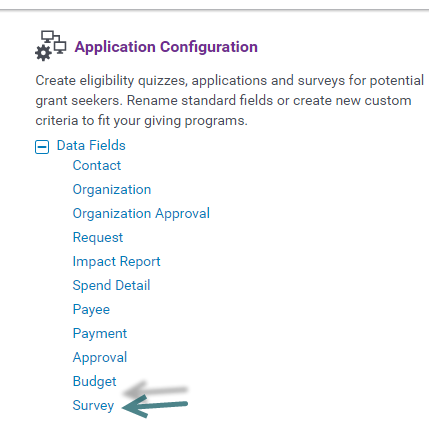Open Spend Detail fields
The height and width of the screenshot is (423, 429).
tap(111, 285)
